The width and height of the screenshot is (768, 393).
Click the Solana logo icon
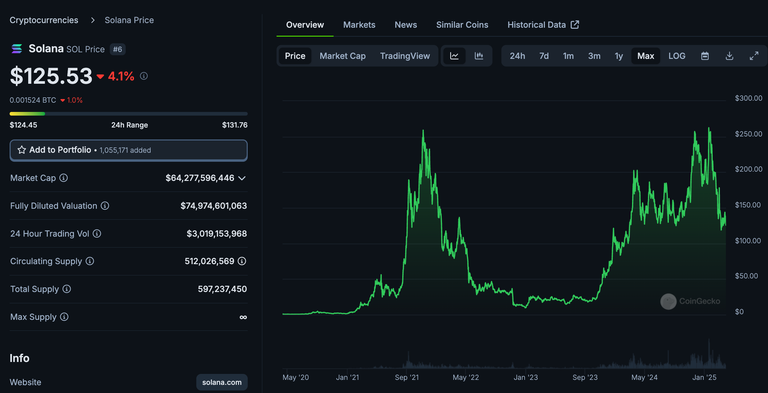point(17,49)
